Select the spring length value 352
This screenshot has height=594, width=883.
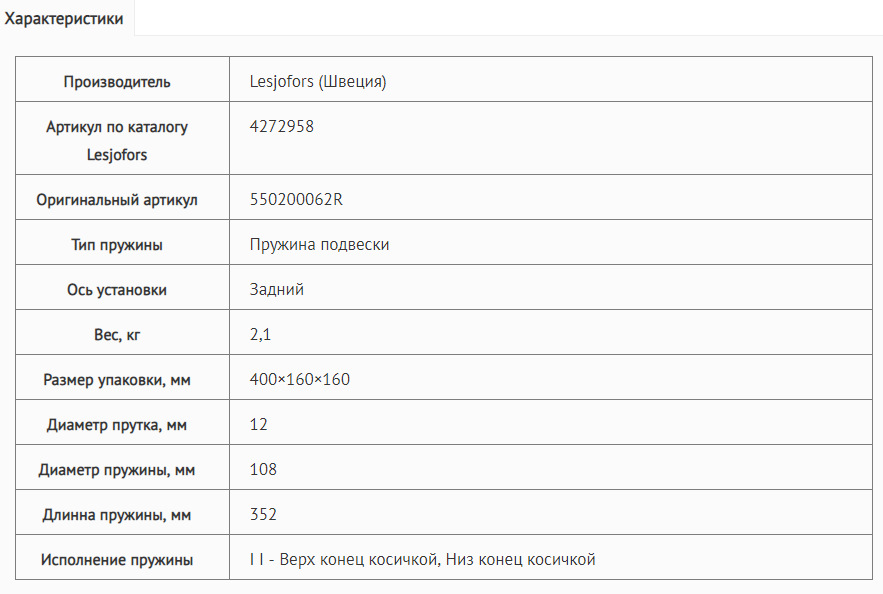(263, 515)
